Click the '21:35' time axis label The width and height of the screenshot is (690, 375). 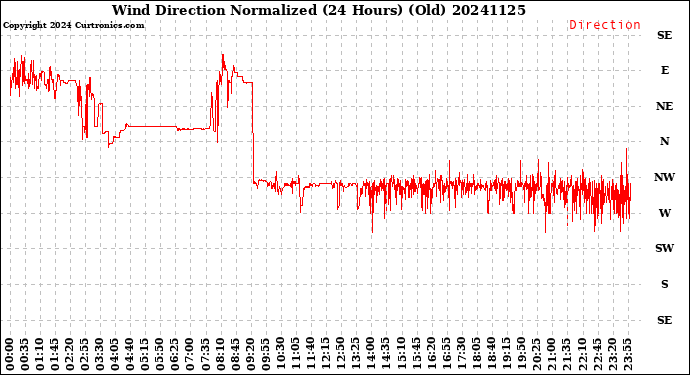point(565,354)
